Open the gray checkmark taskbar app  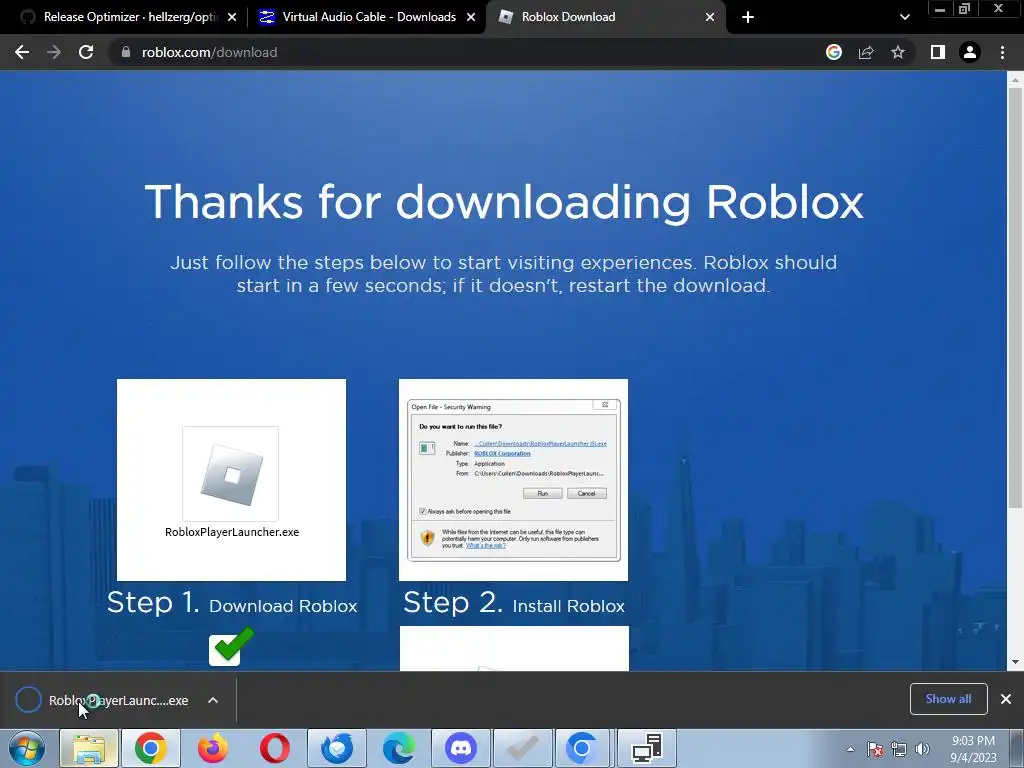[523, 748]
